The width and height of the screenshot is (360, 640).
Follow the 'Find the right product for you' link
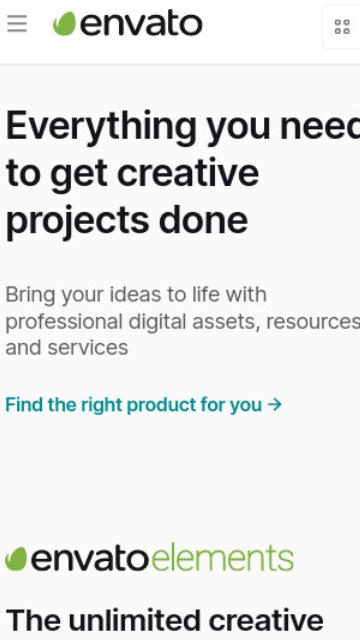[144, 405]
